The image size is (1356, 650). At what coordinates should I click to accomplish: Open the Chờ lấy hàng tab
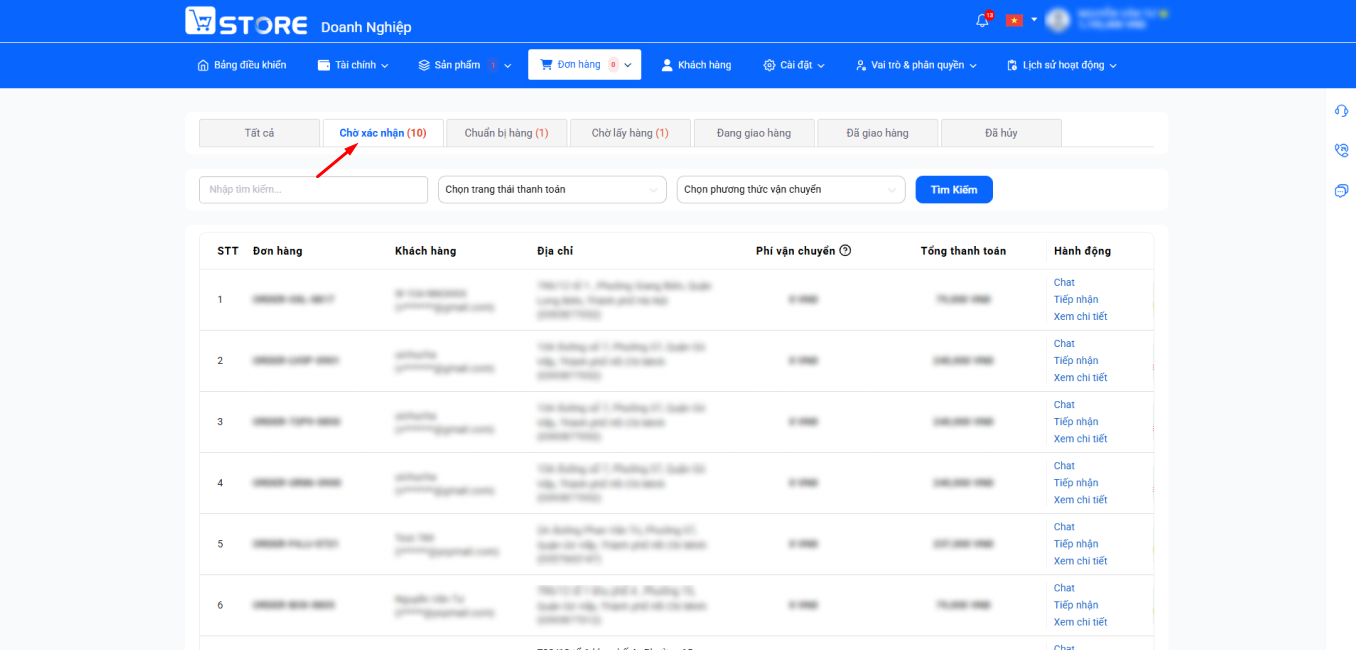[630, 133]
